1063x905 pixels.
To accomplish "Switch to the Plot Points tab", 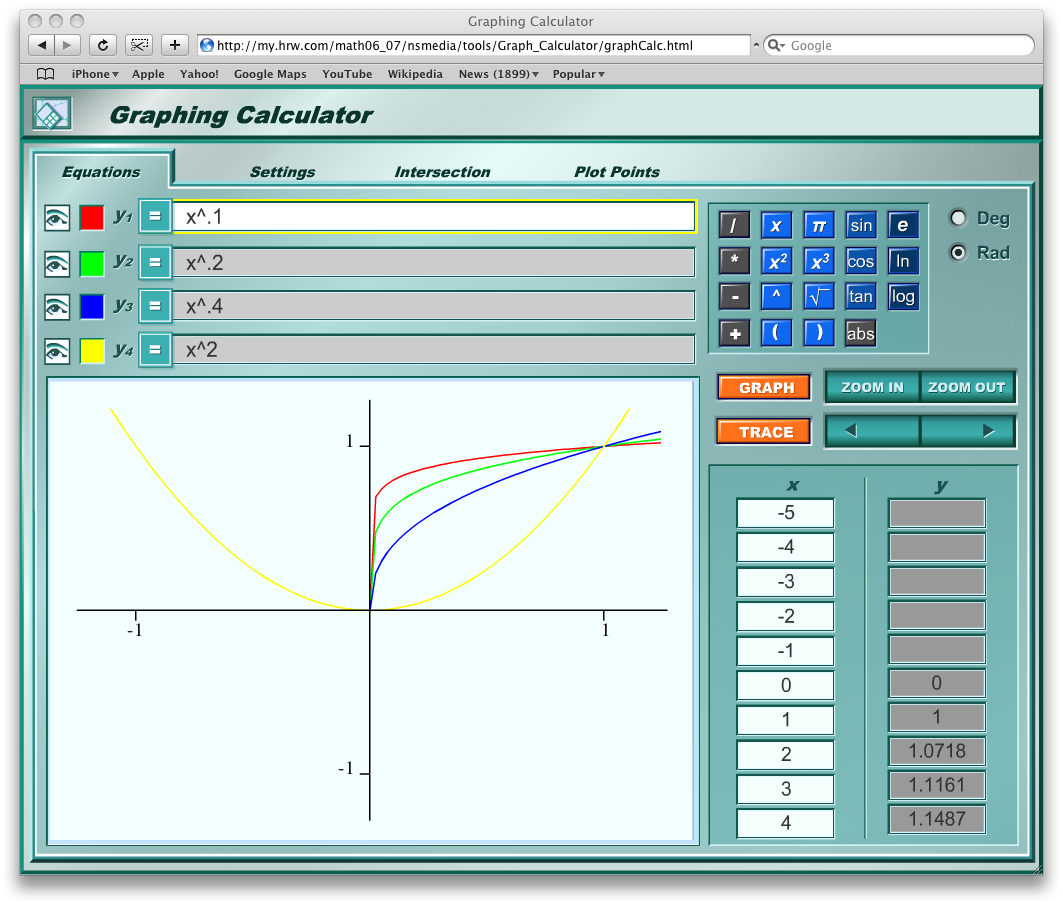I will pyautogui.click(x=617, y=172).
